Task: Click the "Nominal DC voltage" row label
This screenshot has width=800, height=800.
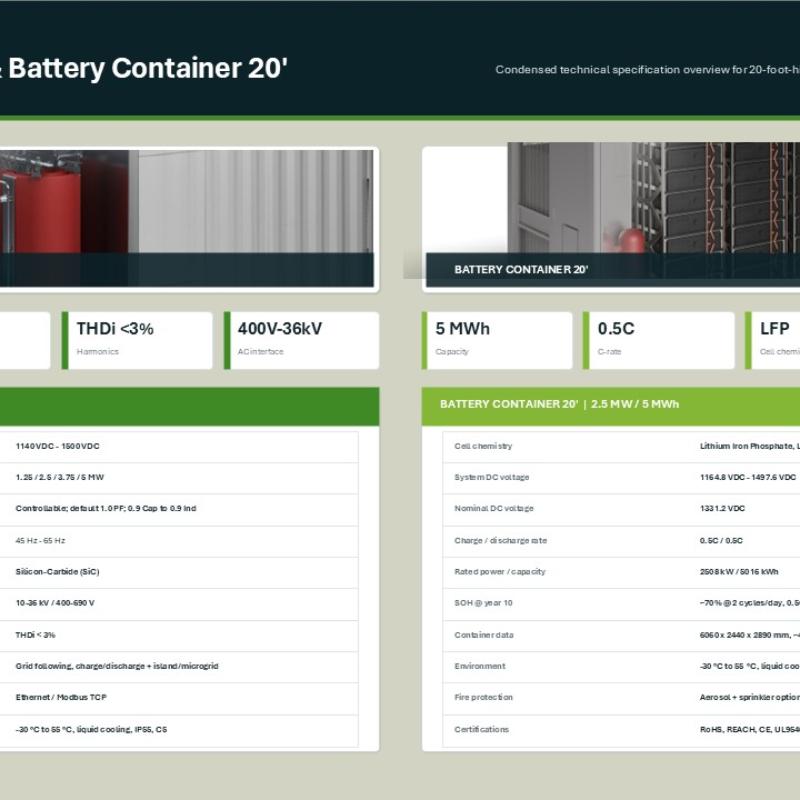Action: tap(494, 508)
